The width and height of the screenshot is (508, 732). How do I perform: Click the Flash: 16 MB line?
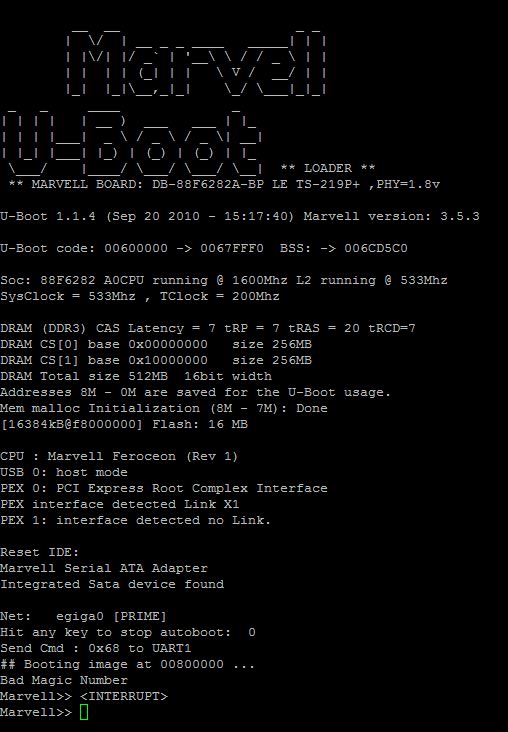coord(124,424)
